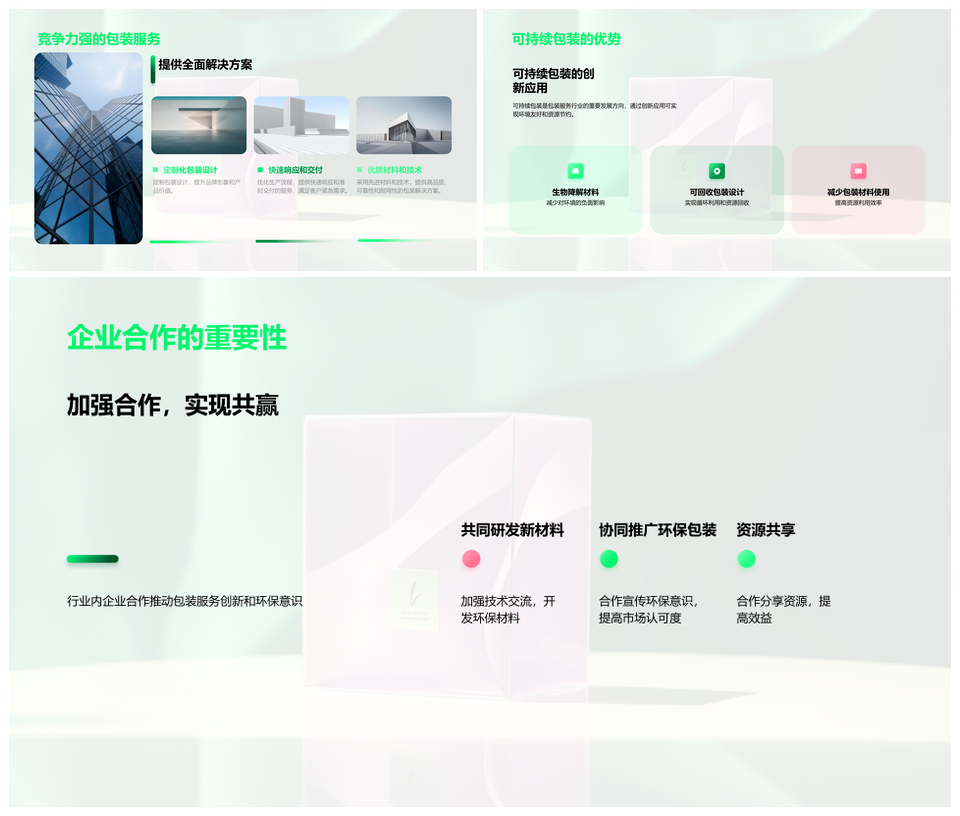Click the green square bullet beside 定制化包装设计

tap(155, 170)
